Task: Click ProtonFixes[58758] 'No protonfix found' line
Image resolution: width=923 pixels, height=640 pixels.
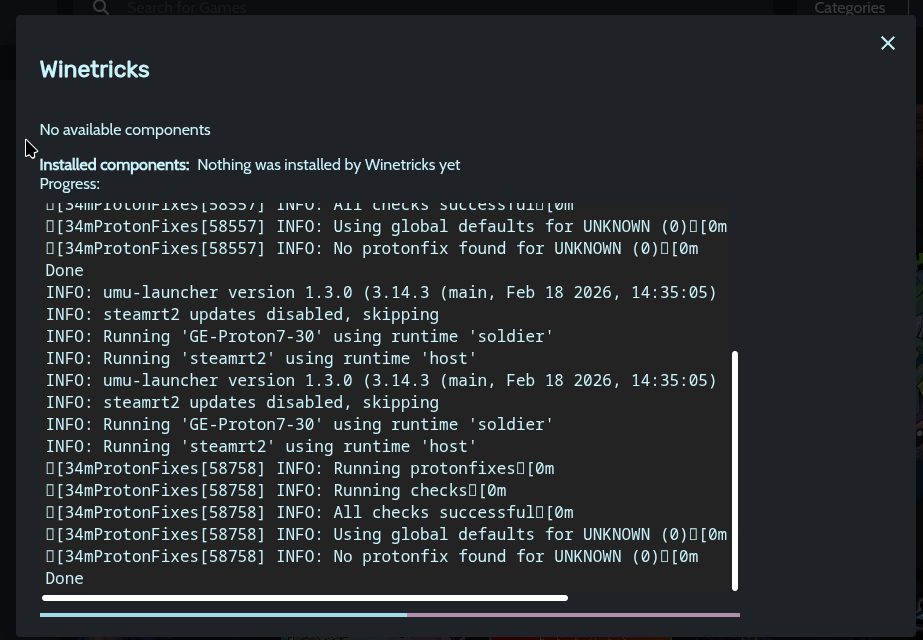Action: point(372,556)
